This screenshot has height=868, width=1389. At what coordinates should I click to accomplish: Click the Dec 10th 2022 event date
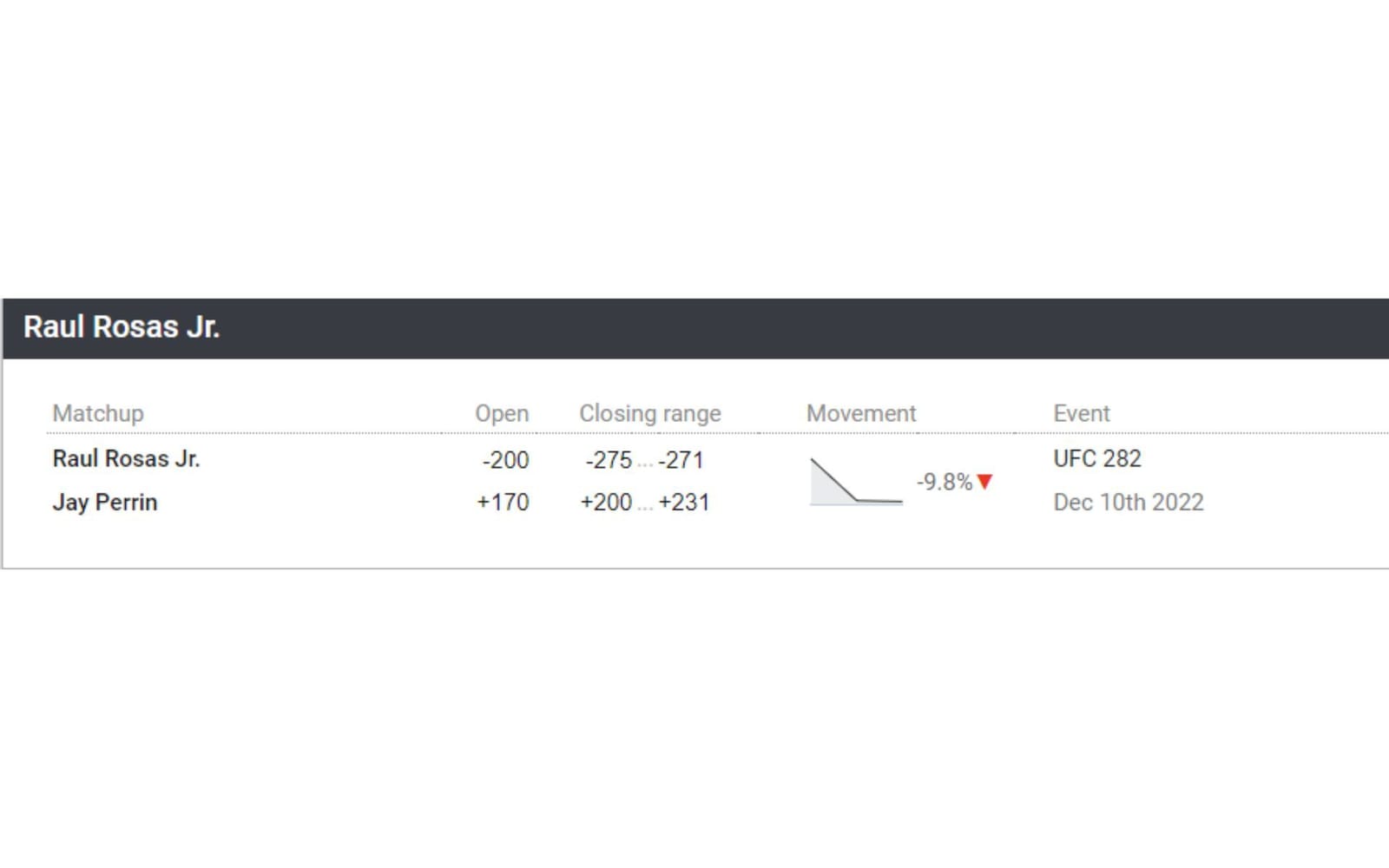pos(1129,502)
